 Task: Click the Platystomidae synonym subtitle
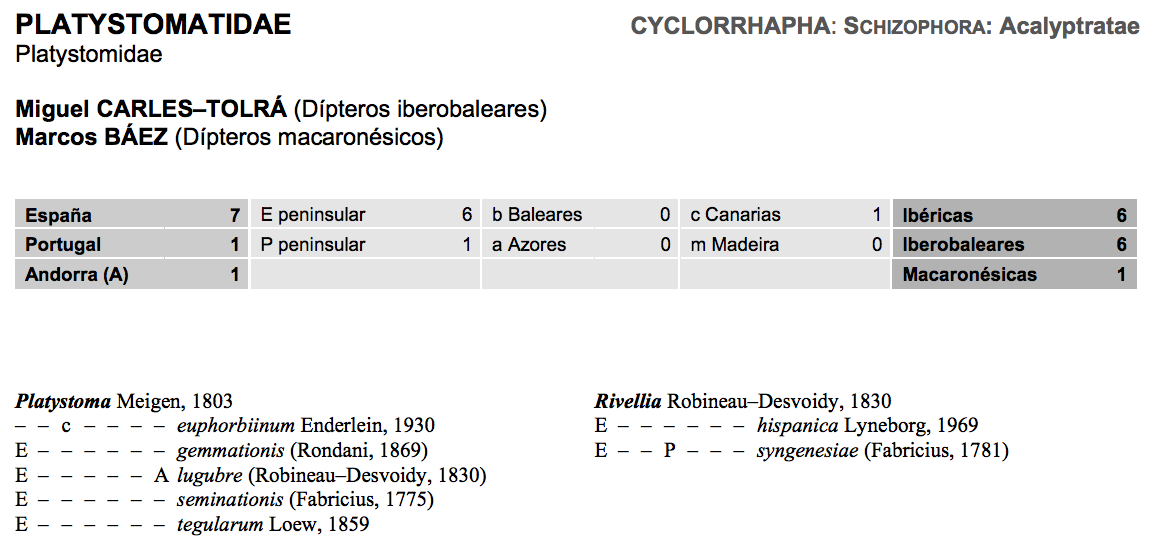pos(89,54)
